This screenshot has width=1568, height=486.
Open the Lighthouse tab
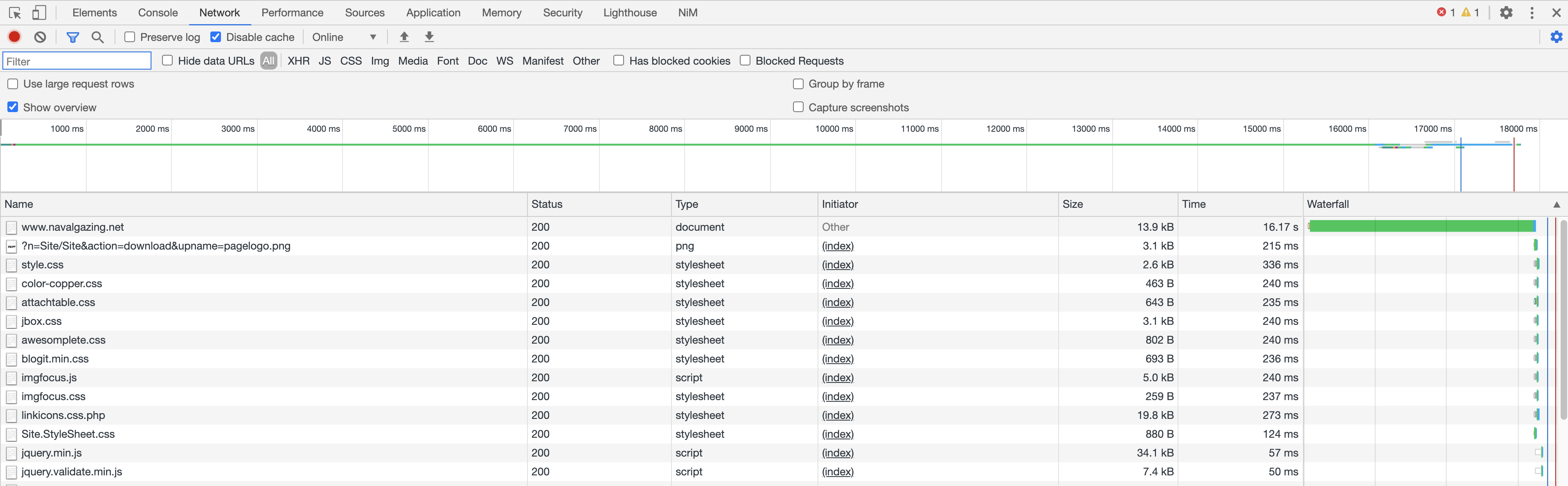coord(629,13)
